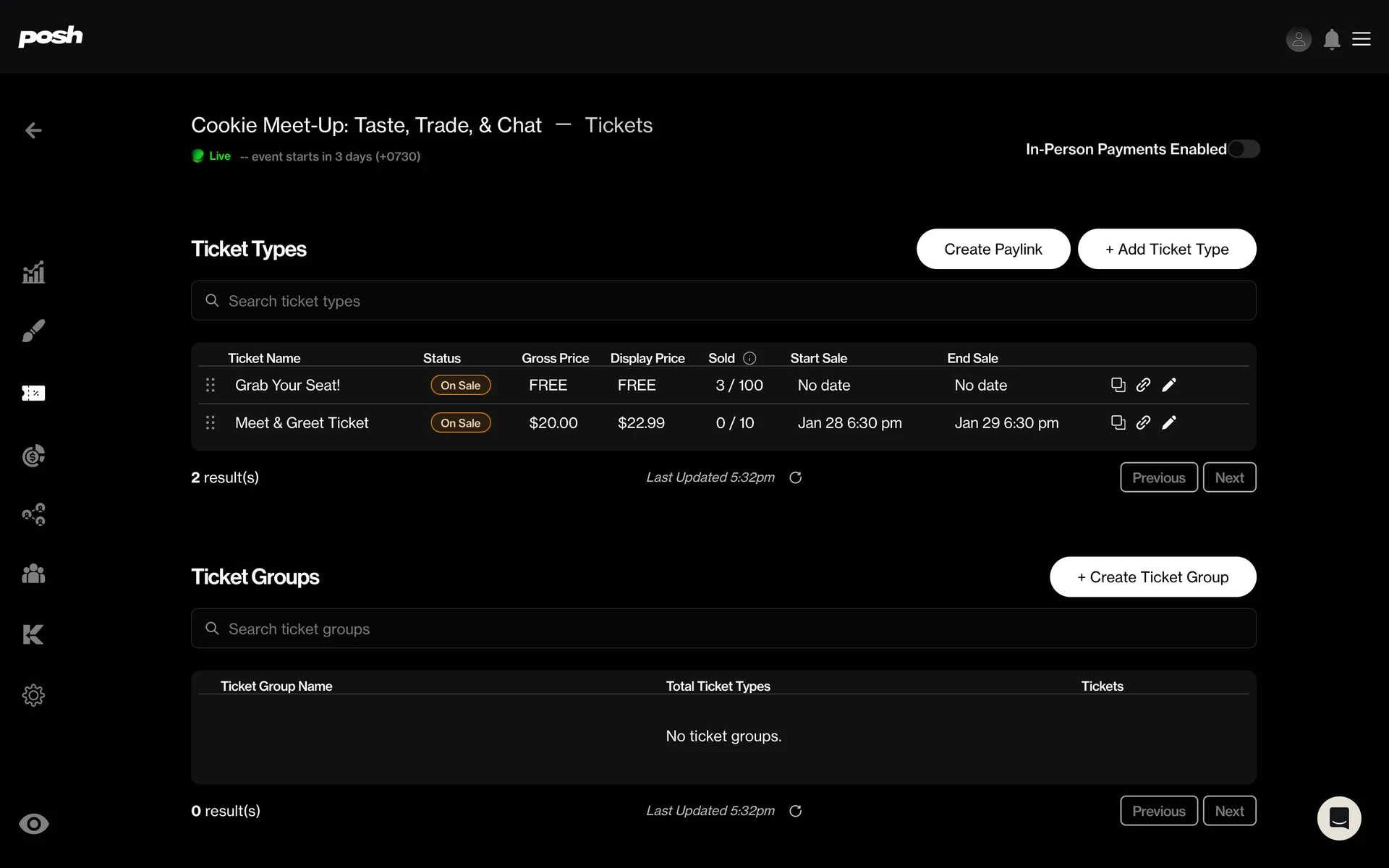This screenshot has height=868, width=1389.
Task: Click the back arrow in sidebar
Action: [33, 130]
